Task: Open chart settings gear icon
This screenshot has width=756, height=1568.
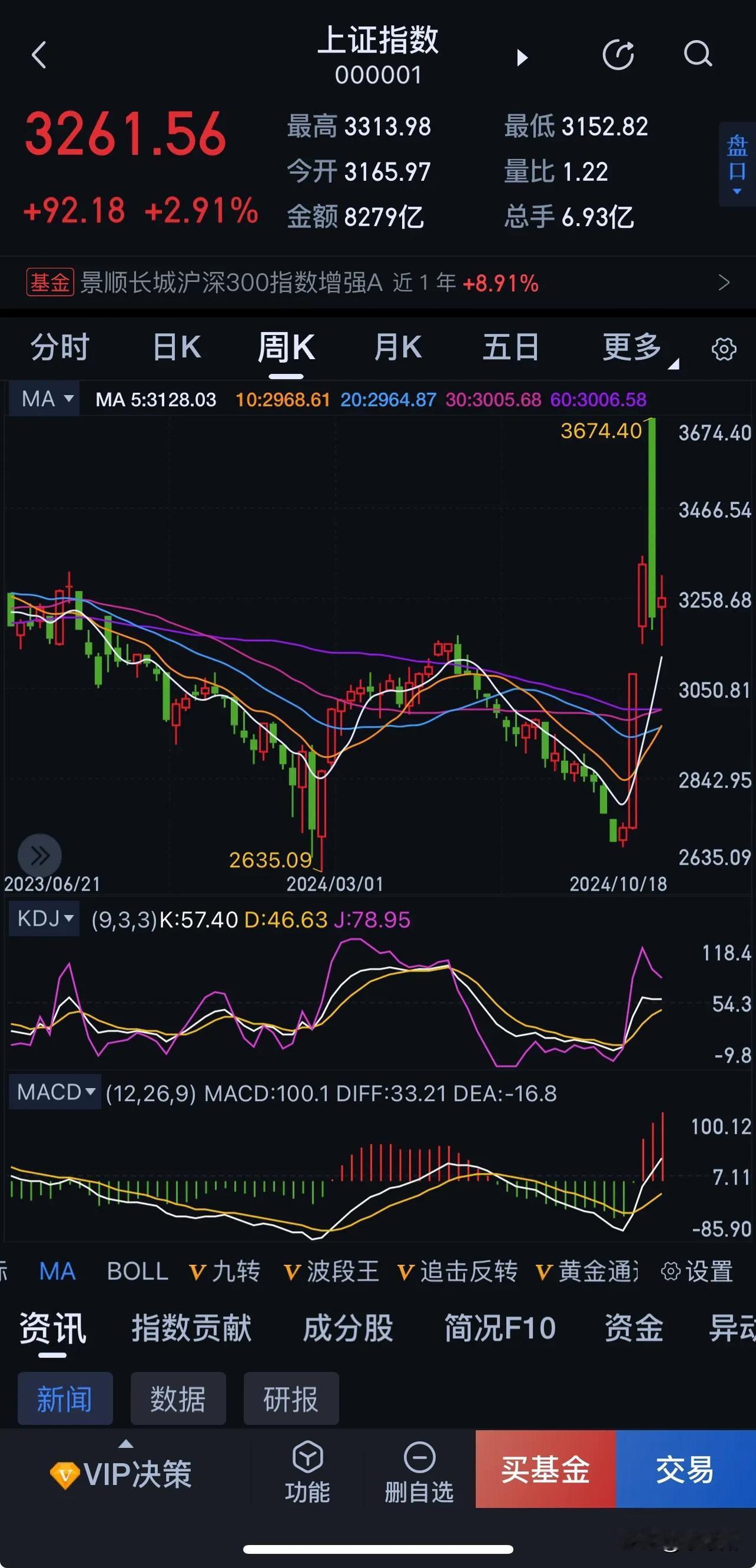Action: click(724, 349)
